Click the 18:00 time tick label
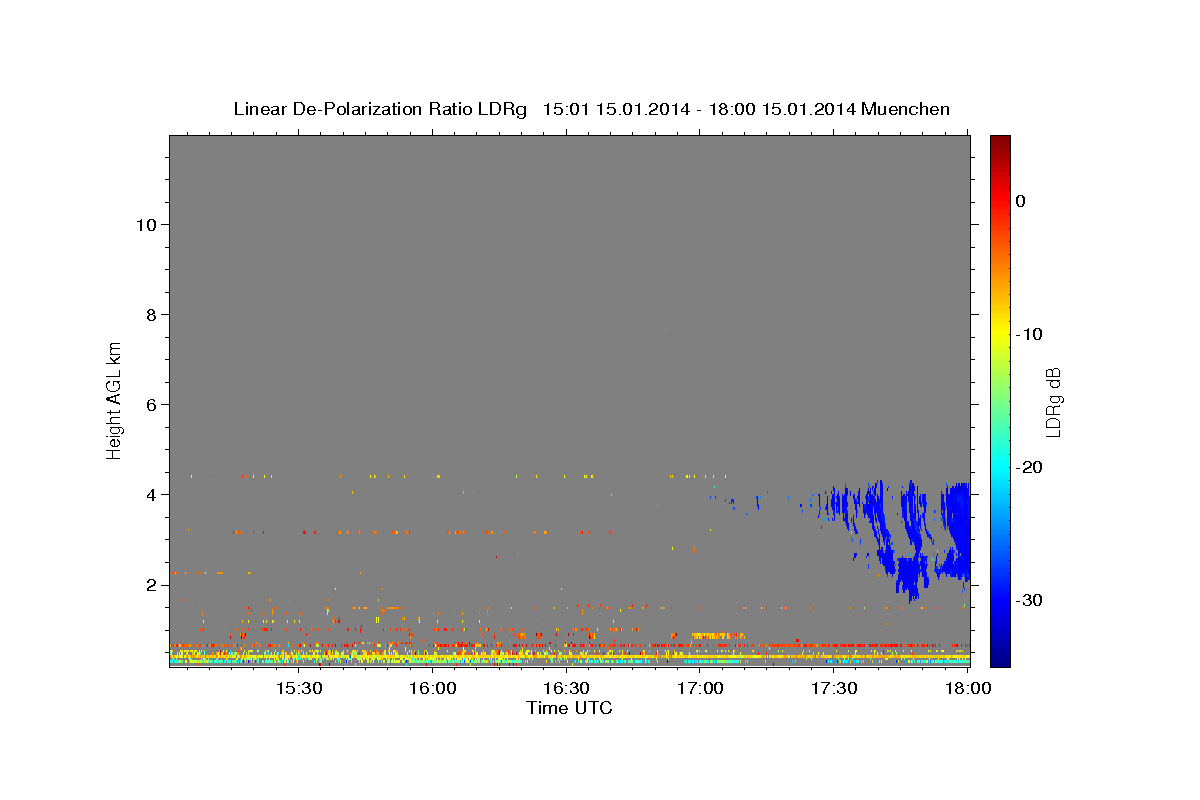Screen dimensions: 1200x800 pyautogui.click(x=967, y=688)
